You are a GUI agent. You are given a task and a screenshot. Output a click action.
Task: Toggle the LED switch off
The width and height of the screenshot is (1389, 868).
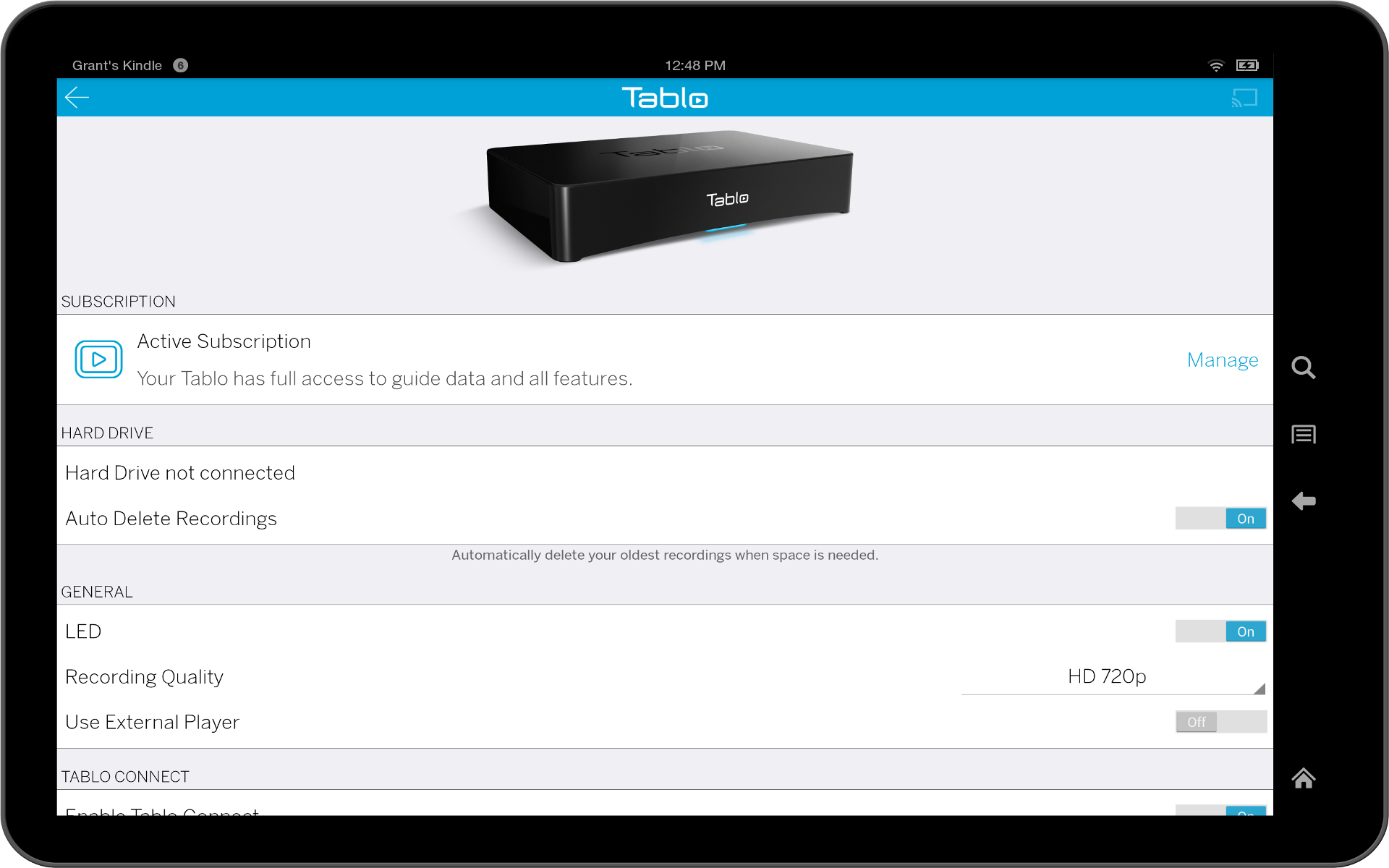pos(1220,631)
